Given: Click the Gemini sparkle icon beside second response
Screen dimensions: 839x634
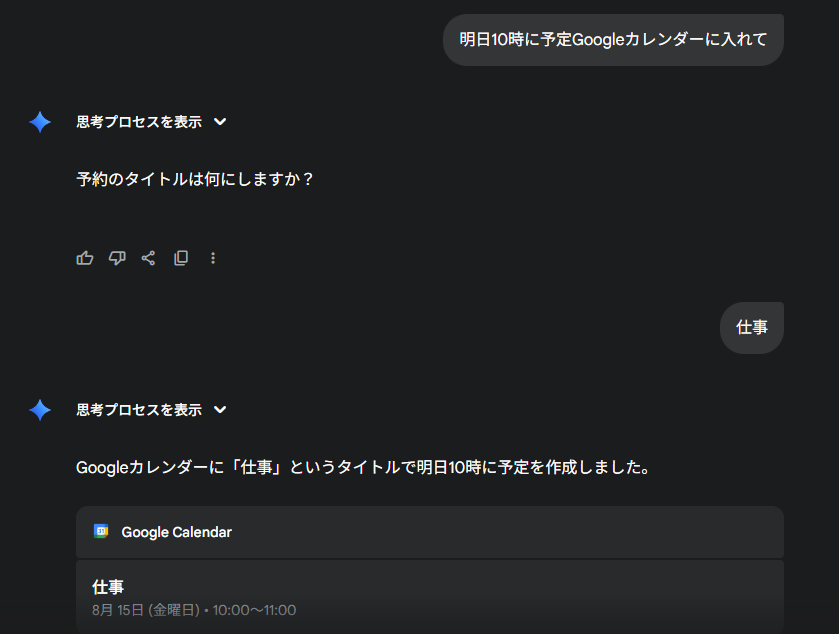Looking at the screenshot, I should pyautogui.click(x=40, y=410).
